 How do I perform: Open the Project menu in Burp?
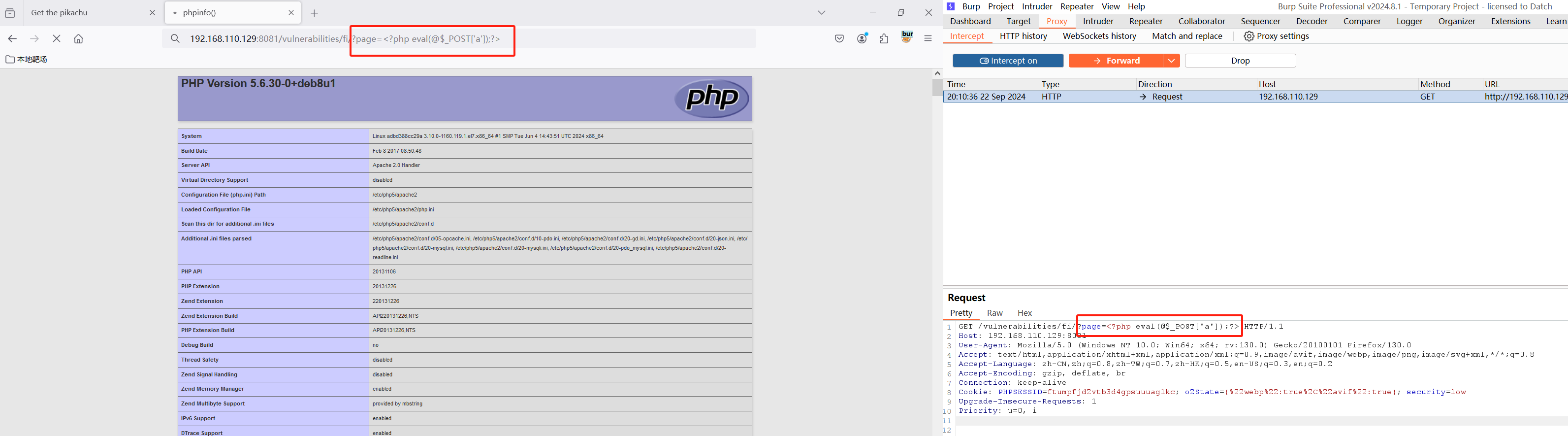pos(1001,7)
